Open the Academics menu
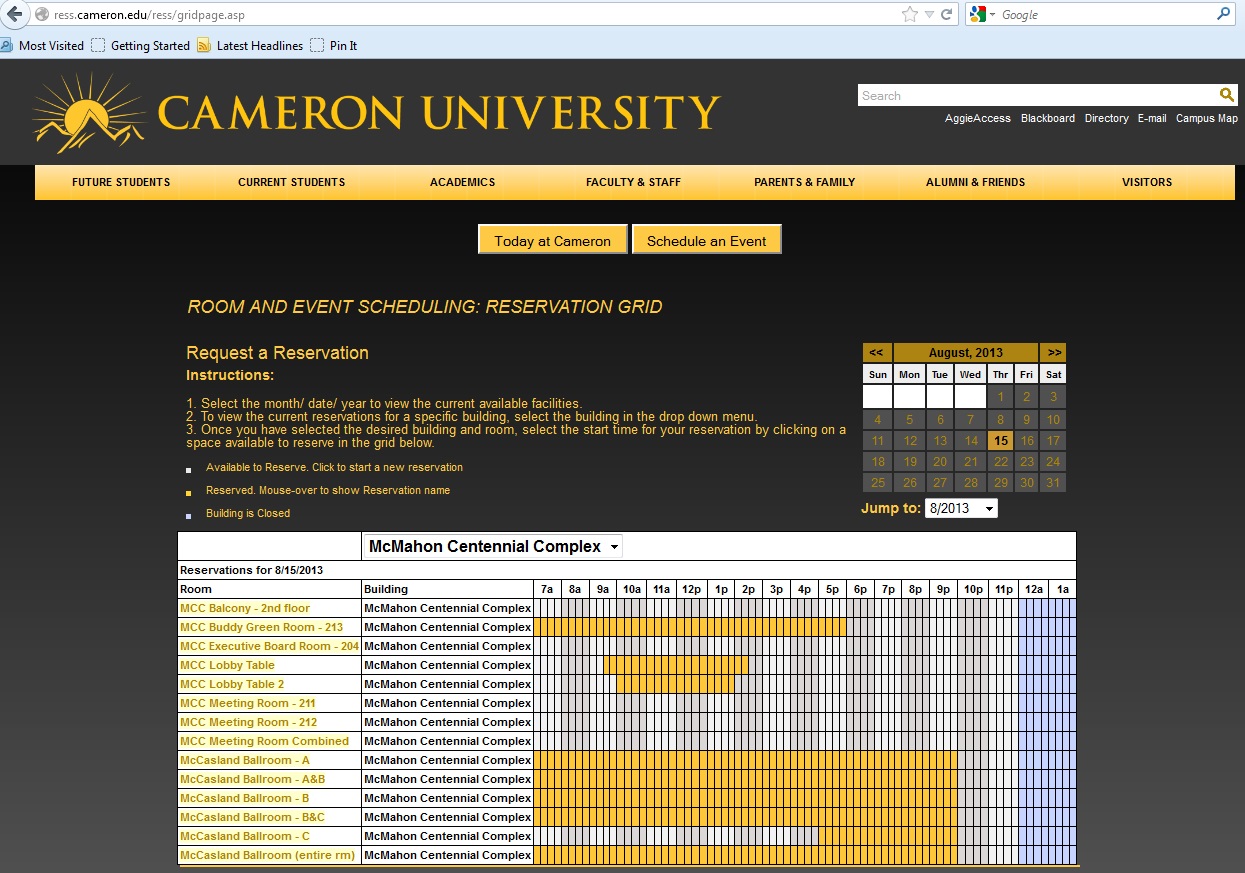Viewport: 1245px width, 873px height. [463, 182]
